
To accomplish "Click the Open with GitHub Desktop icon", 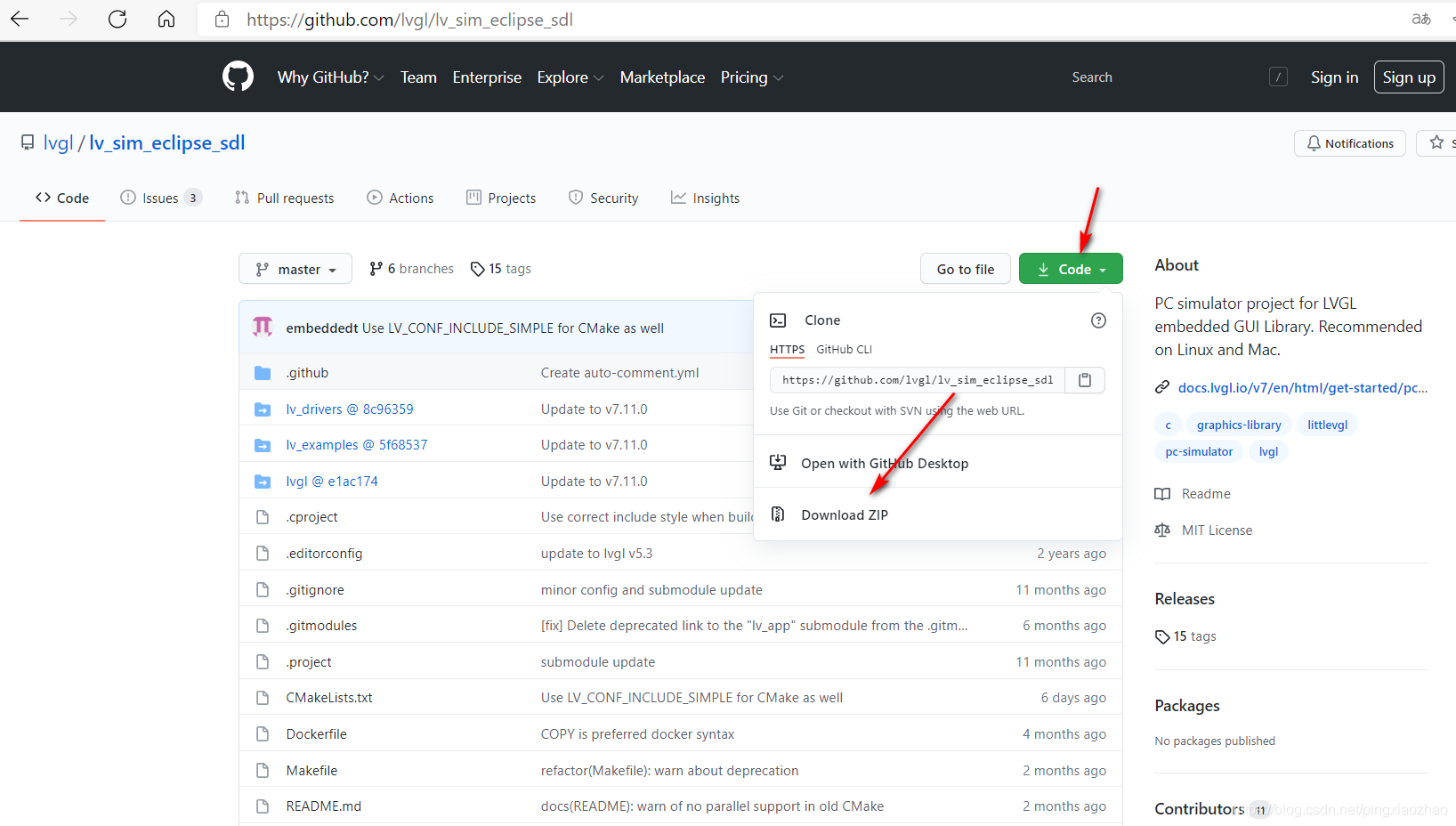I will point(778,462).
